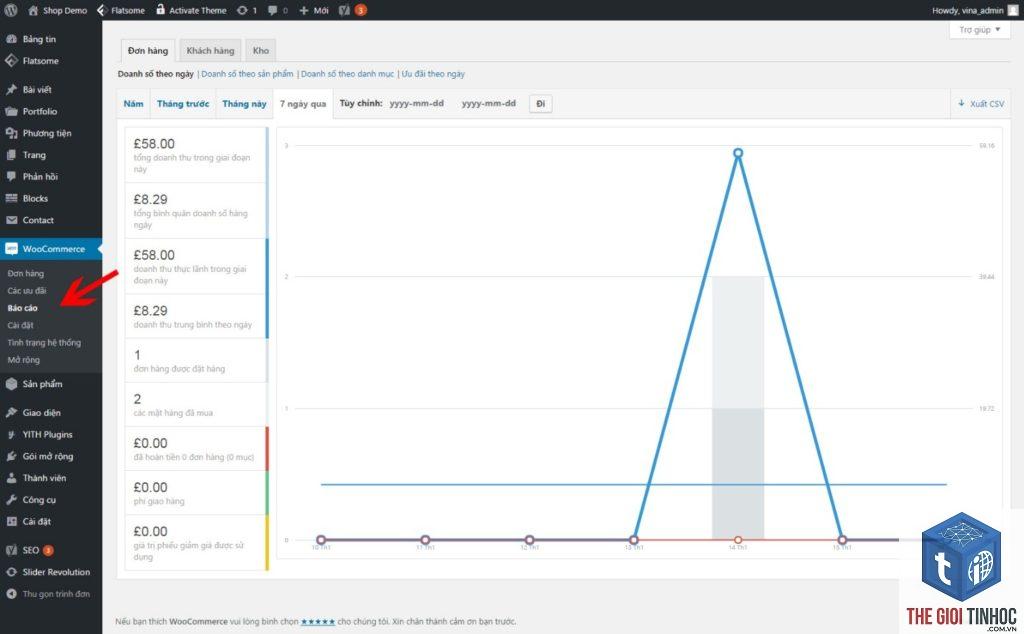Screen dimensions: 1024x634
Task: Click the plus icon beside Mới
Action: [x=304, y=10]
